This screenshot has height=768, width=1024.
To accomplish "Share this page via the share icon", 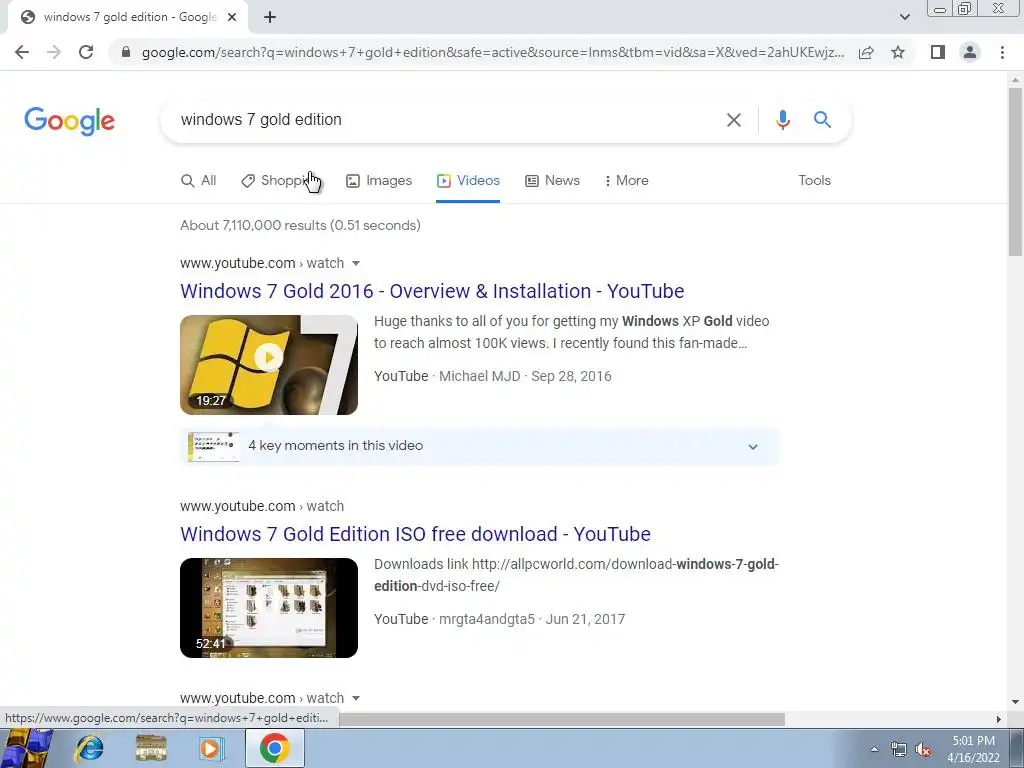I will tap(866, 52).
